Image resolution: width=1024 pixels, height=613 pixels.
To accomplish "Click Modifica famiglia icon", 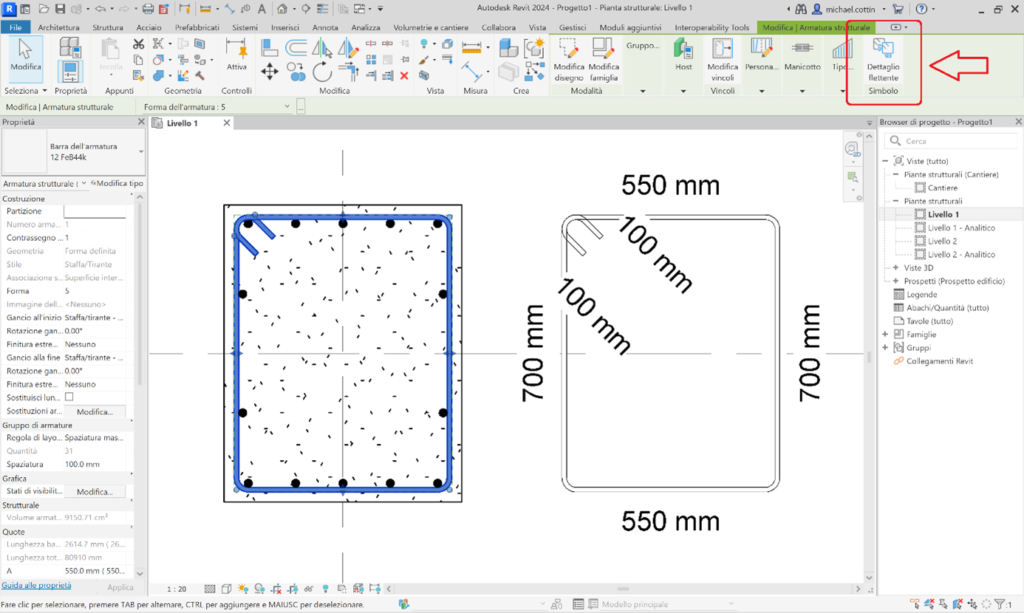I will (603, 59).
